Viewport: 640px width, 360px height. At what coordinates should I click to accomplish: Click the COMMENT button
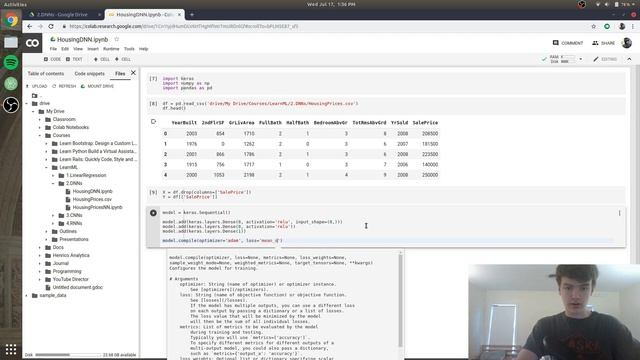[568, 43]
